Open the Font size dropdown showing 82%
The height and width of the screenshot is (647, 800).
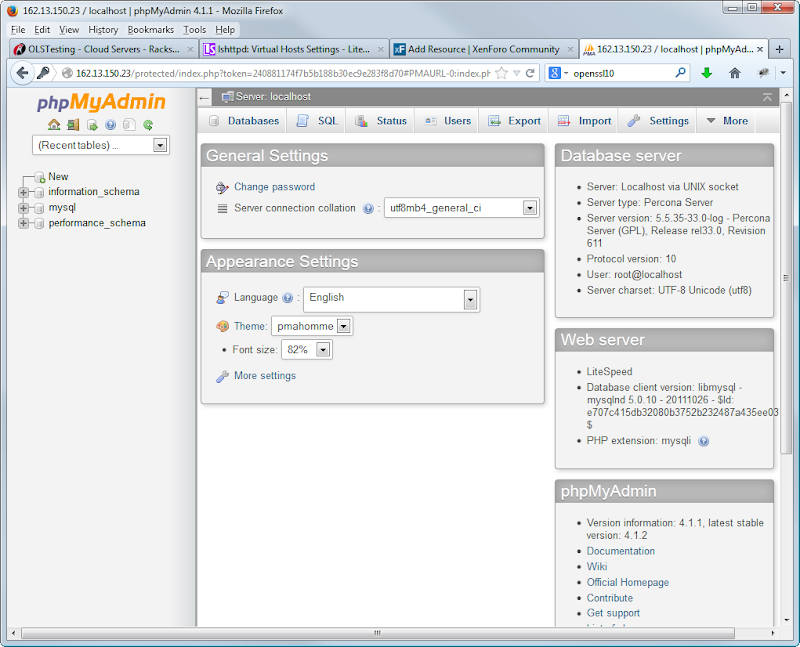click(x=307, y=350)
